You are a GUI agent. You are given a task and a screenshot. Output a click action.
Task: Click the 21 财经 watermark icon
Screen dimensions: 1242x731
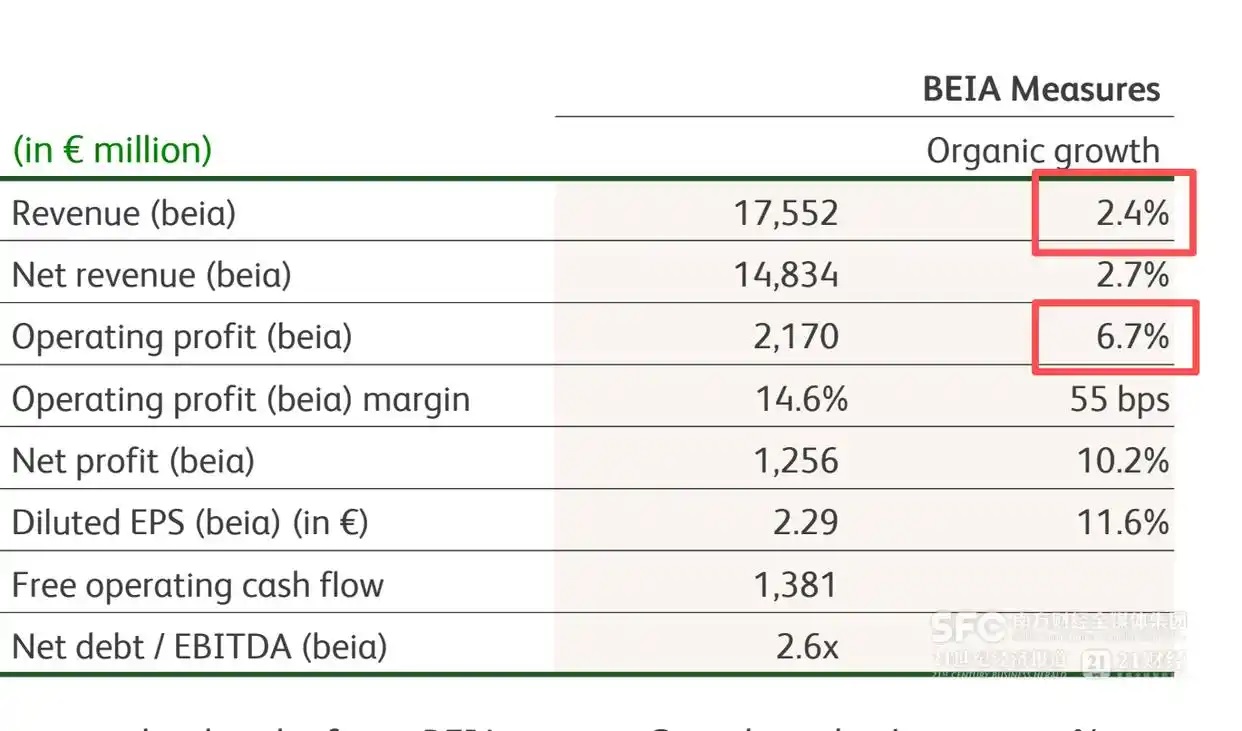[1096, 662]
